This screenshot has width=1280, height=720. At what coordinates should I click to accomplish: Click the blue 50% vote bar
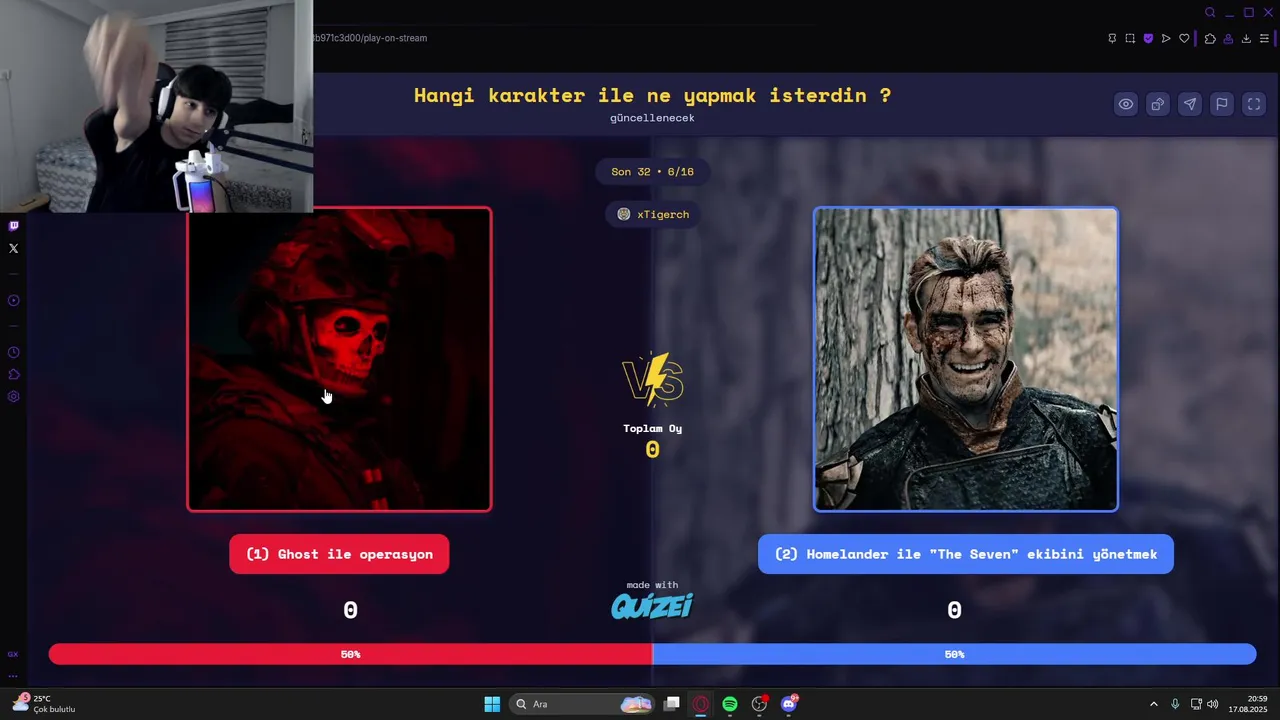pyautogui.click(x=954, y=654)
